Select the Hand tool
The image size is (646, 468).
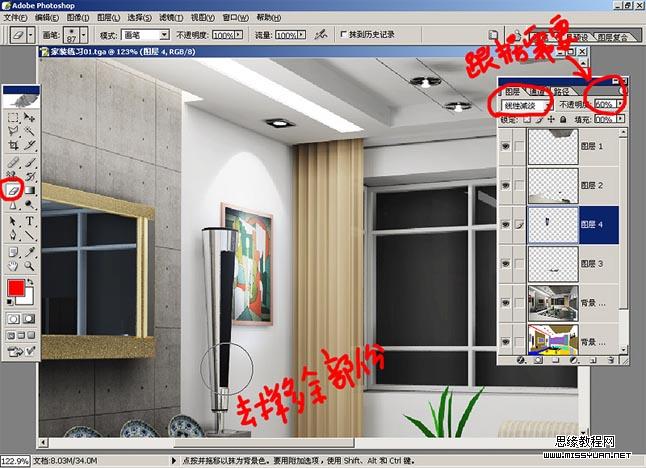14,266
